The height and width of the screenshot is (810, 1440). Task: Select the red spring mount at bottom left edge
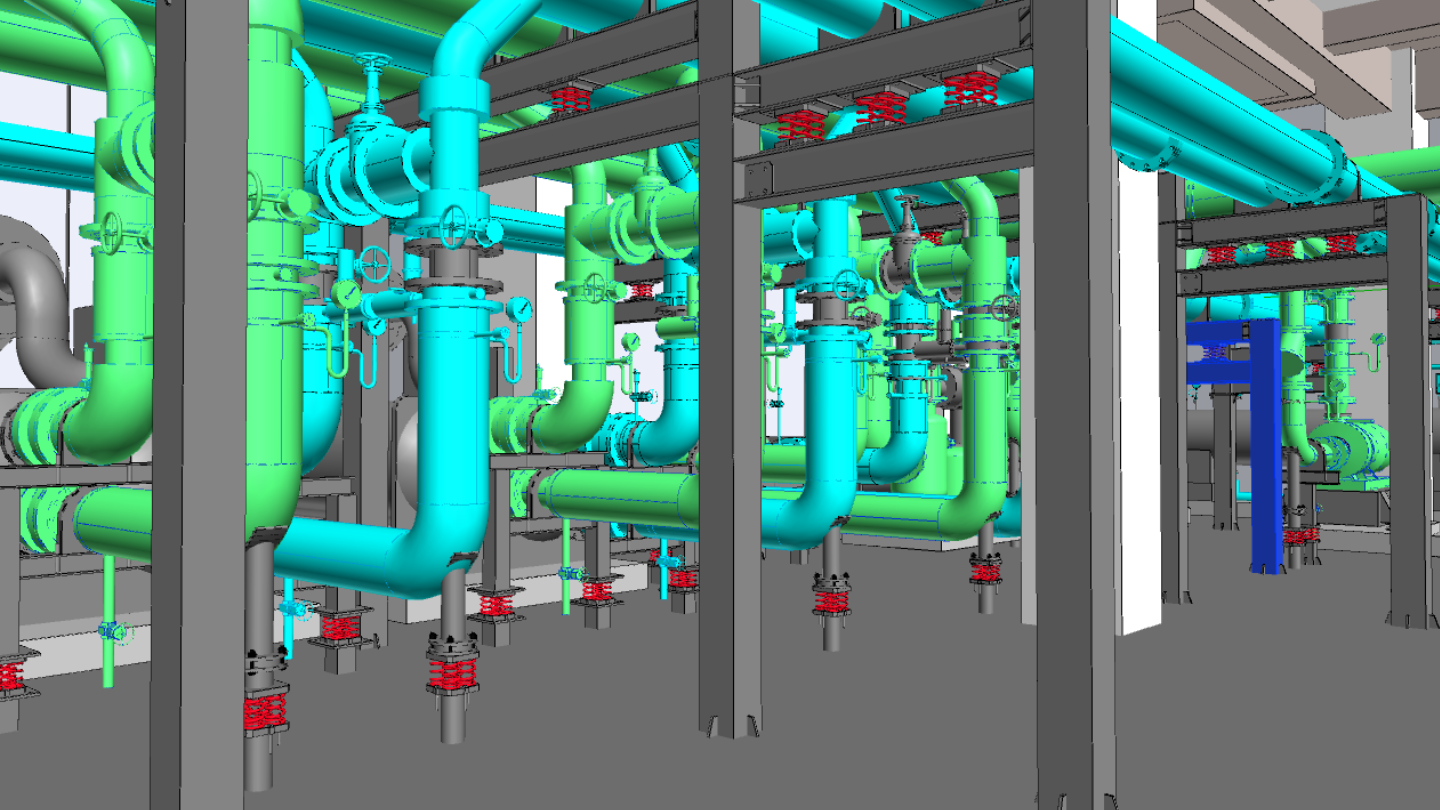tap(11, 676)
